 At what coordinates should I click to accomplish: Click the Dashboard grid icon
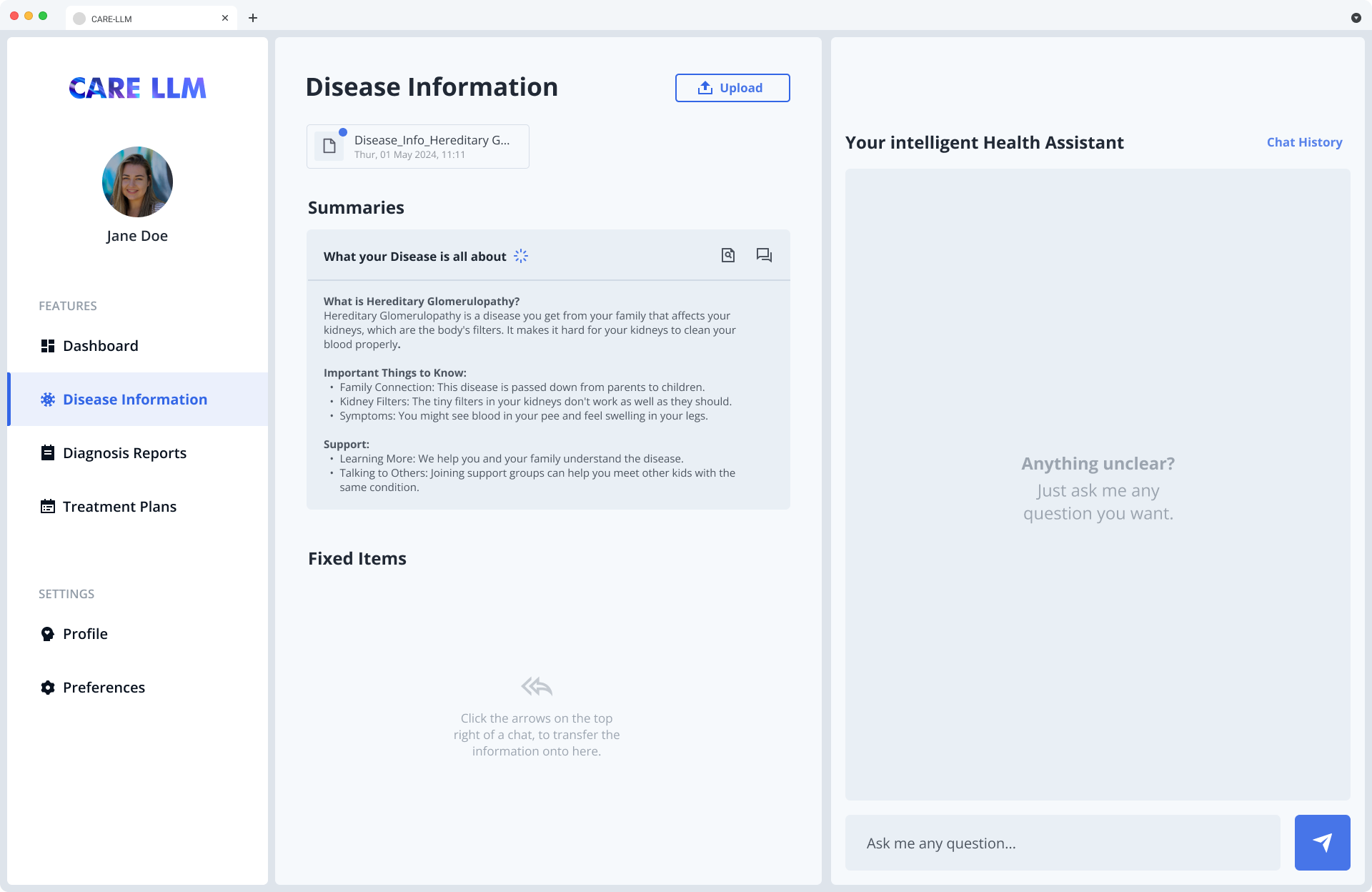(48, 346)
